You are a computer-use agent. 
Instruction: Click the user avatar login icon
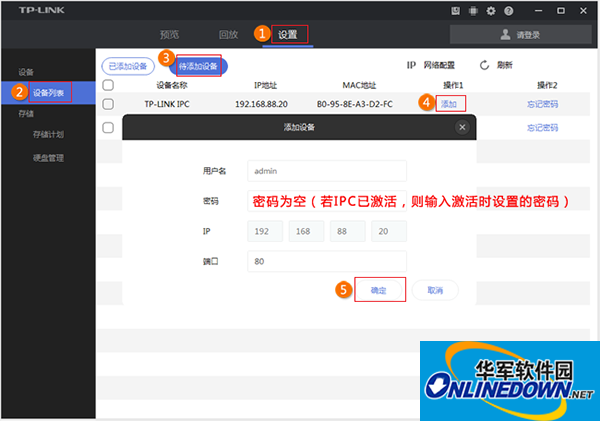pos(505,34)
